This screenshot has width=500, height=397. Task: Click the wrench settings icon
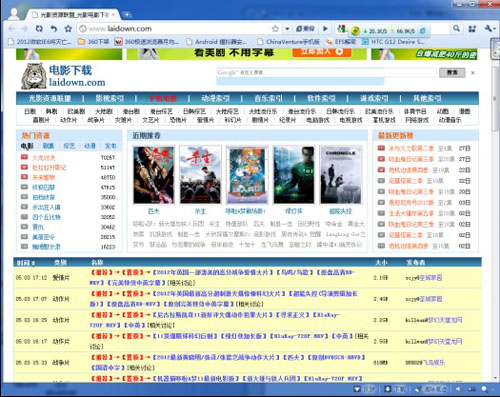pyautogui.click(x=489, y=29)
